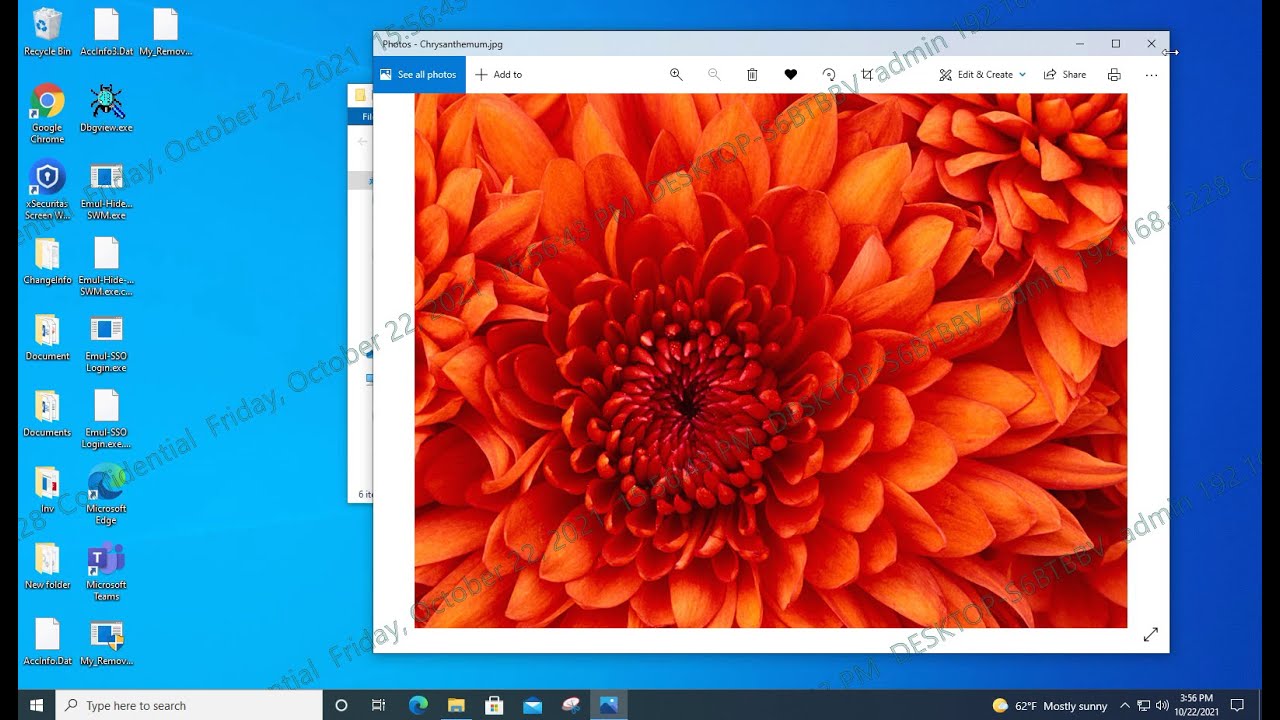This screenshot has width=1280, height=720.
Task: Show hidden system tray icons
Action: [1125, 705]
